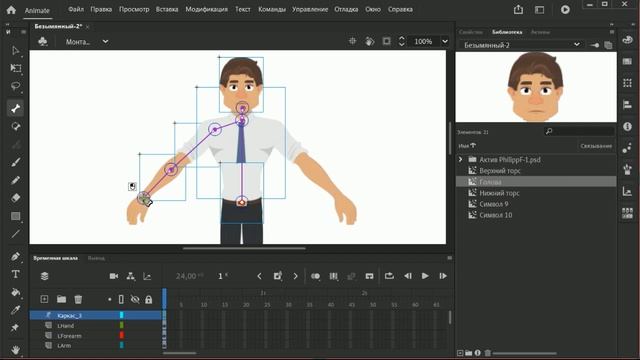The width and height of the screenshot is (640, 360).
Task: Open the Timeline panel options menu
Action: point(449,258)
